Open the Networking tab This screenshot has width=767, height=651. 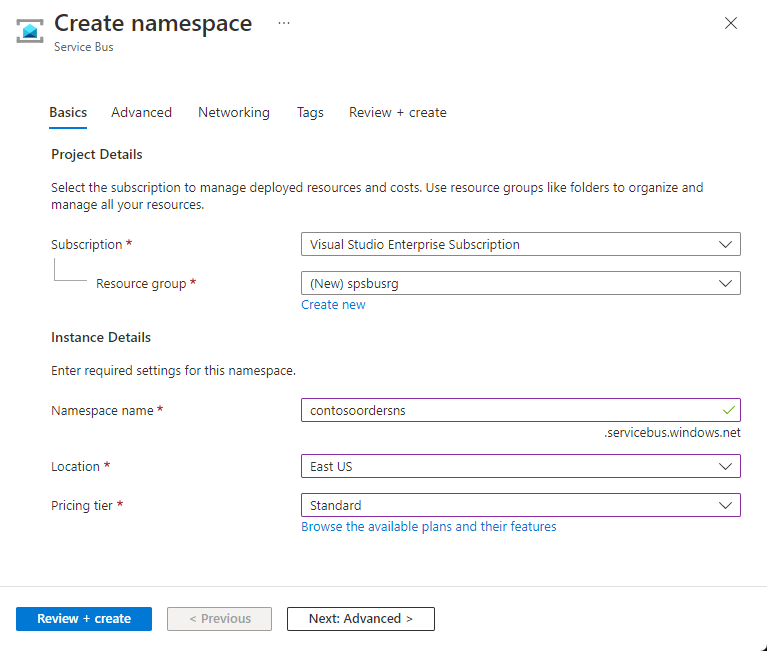234,112
